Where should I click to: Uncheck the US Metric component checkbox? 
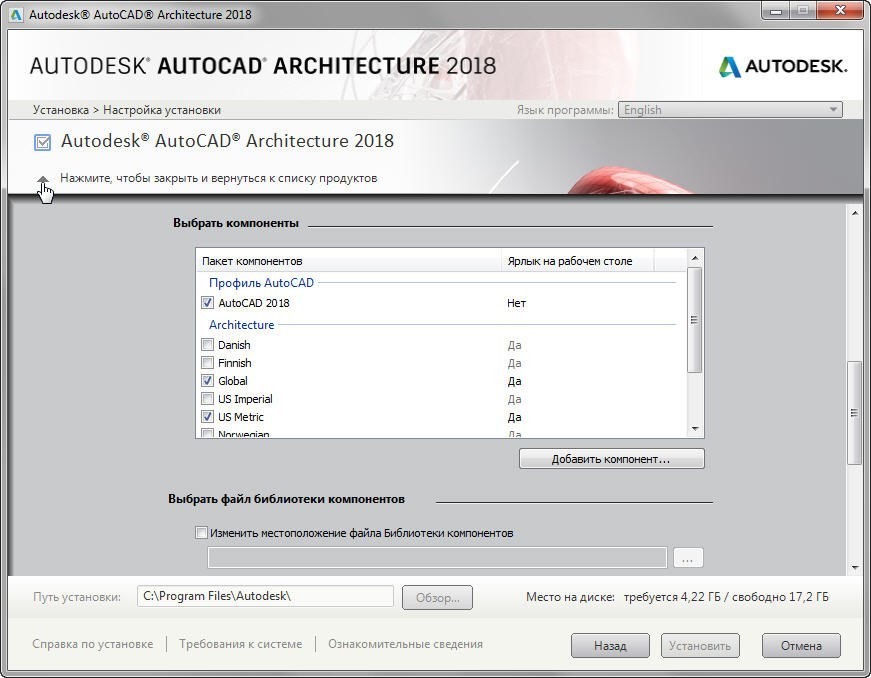[207, 416]
